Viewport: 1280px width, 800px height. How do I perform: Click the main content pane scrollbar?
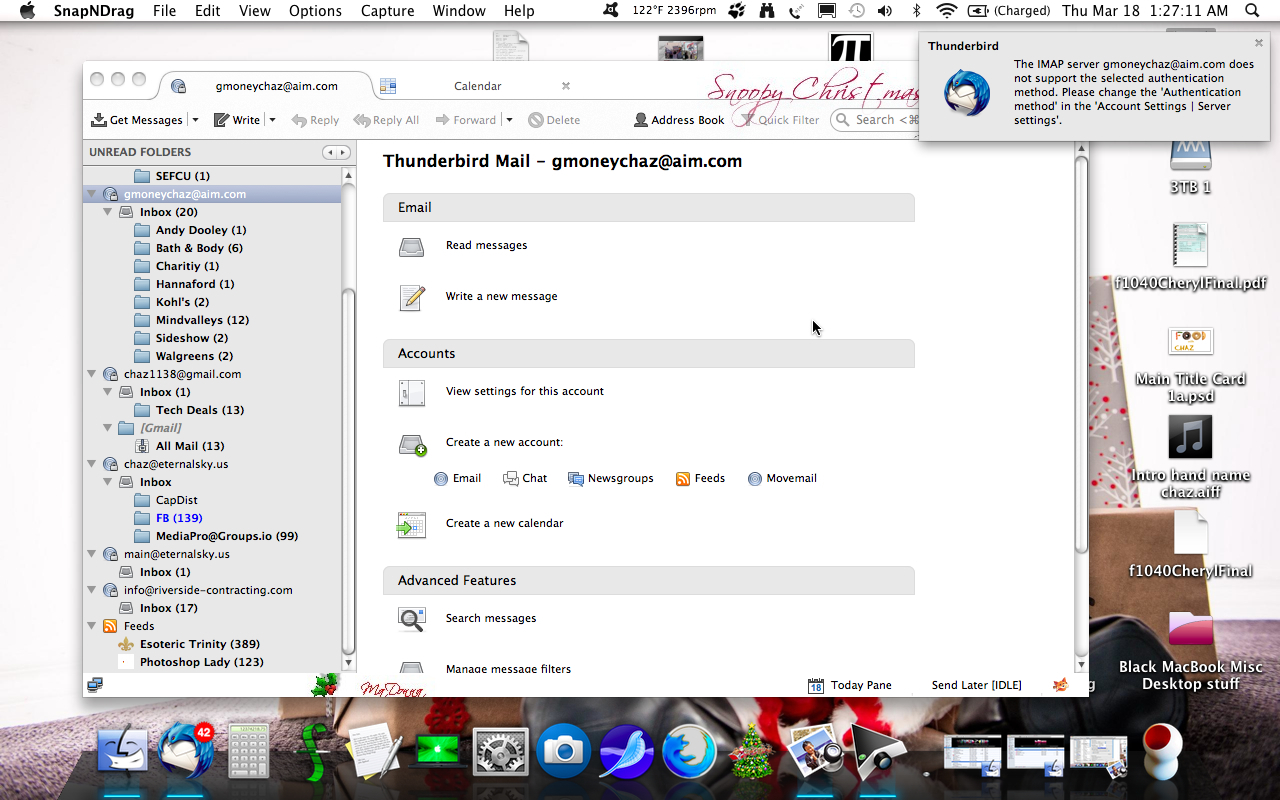(x=1081, y=354)
